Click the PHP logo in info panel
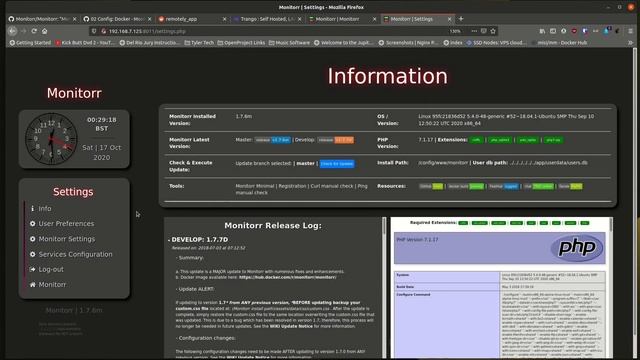This screenshot has width=640, height=360. click(x=577, y=248)
